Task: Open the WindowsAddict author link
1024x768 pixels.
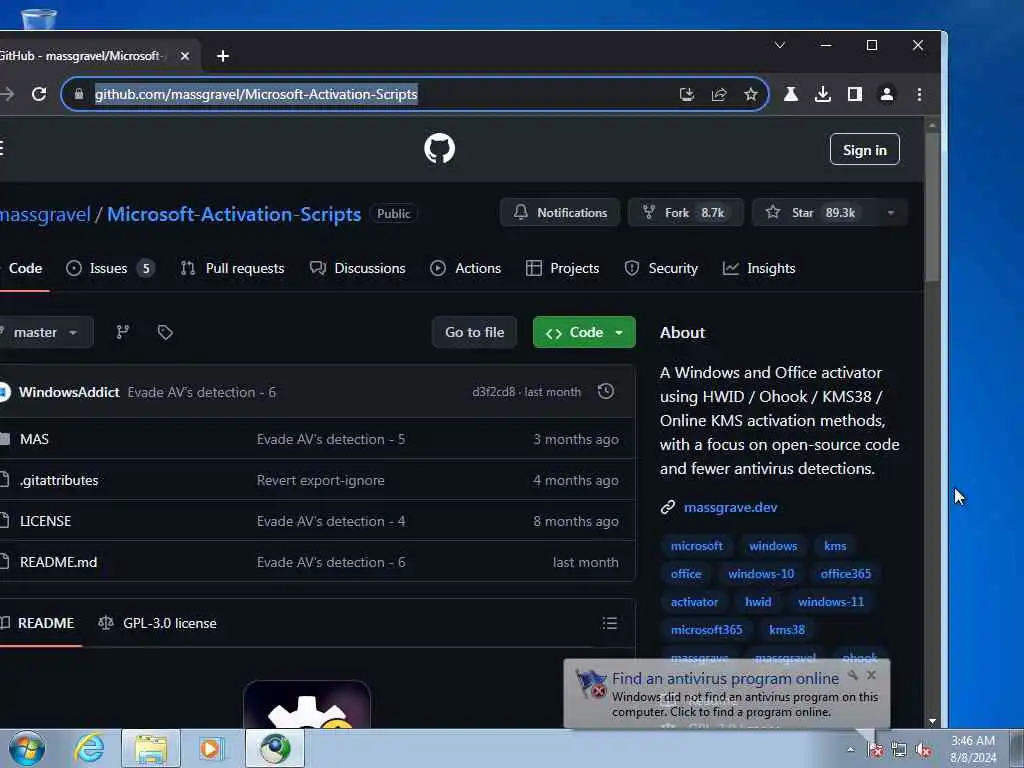Action: 69,392
